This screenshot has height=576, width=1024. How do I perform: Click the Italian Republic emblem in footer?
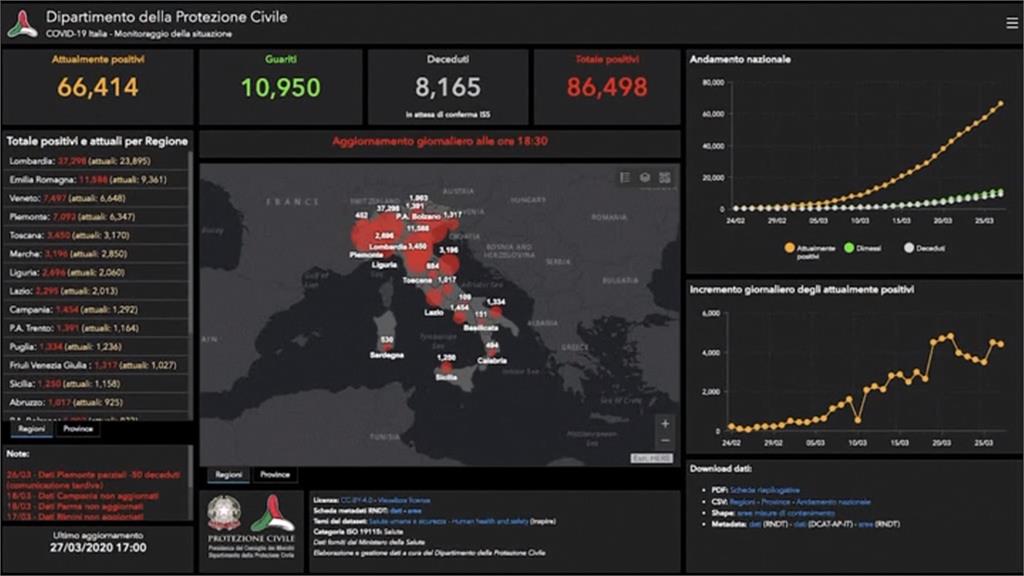(223, 513)
